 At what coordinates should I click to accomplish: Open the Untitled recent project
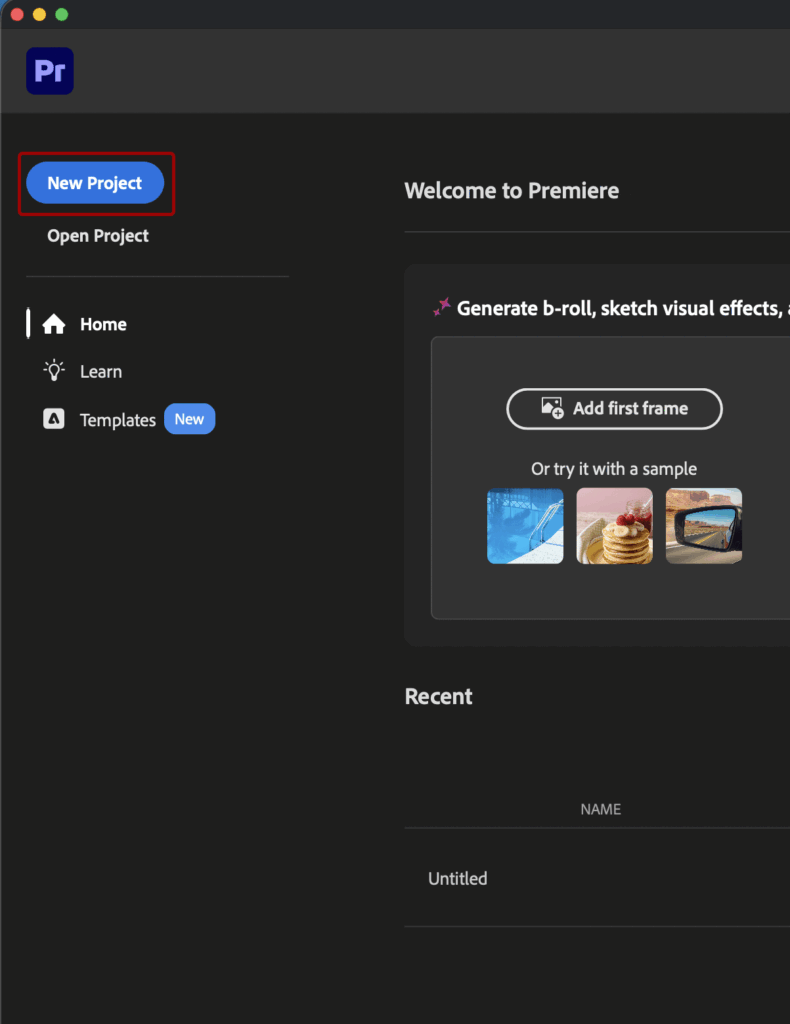pos(458,878)
